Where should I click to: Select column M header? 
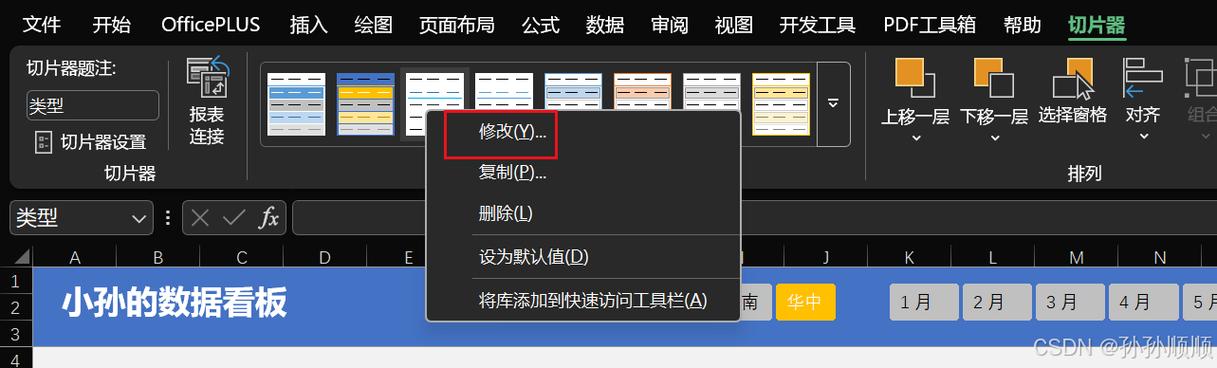[x=1077, y=258]
